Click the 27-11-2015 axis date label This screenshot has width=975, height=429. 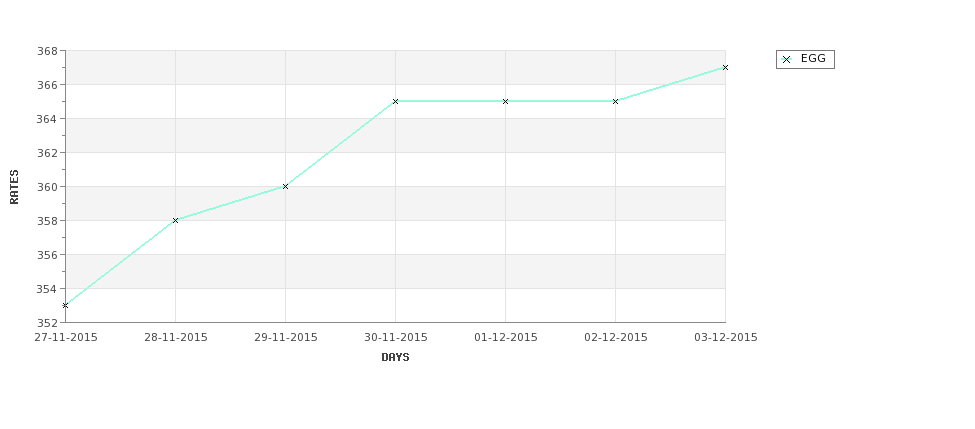pos(66,338)
